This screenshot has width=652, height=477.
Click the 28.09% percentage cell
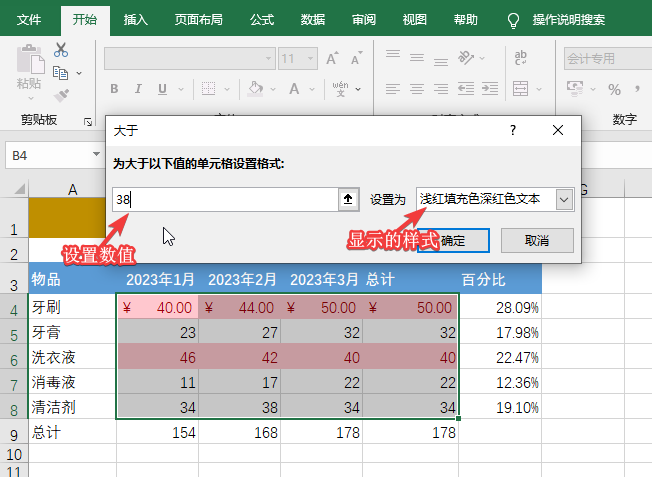pos(500,307)
